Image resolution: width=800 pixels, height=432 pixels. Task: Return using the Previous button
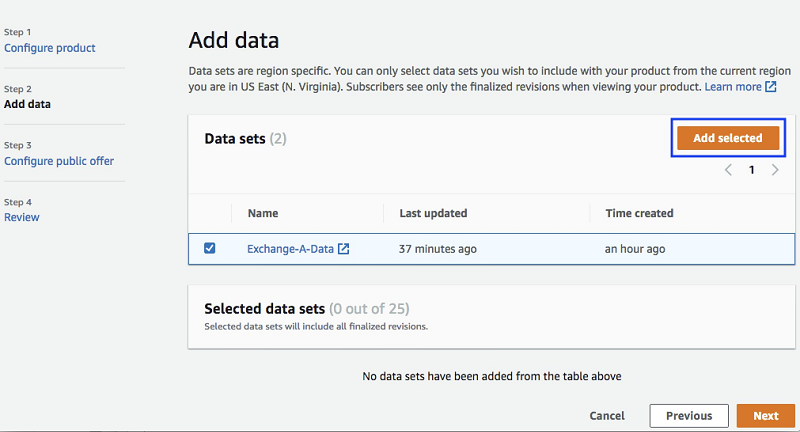click(688, 416)
